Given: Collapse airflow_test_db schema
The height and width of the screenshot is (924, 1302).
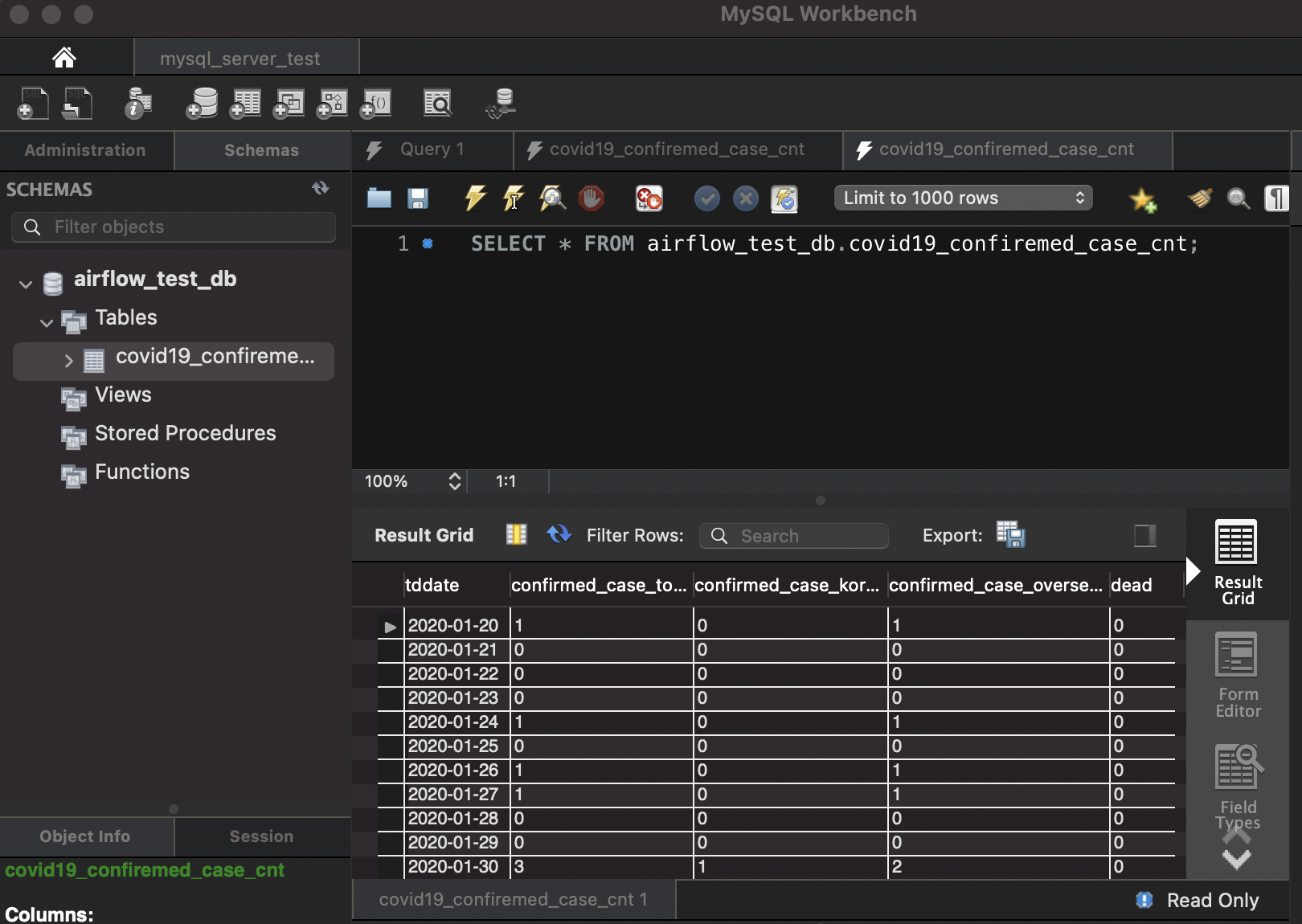Looking at the screenshot, I should pyautogui.click(x=26, y=283).
